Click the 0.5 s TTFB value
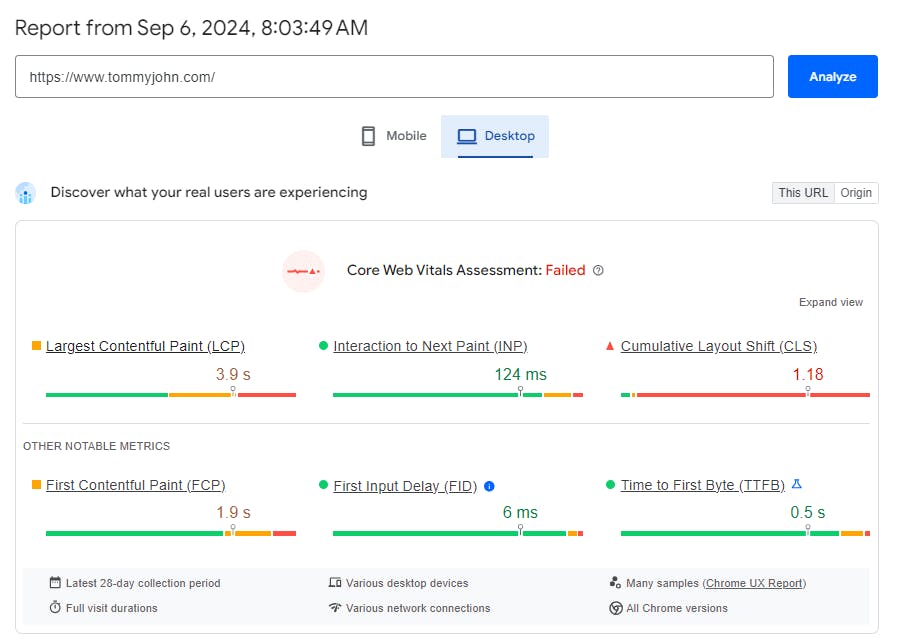 [808, 512]
